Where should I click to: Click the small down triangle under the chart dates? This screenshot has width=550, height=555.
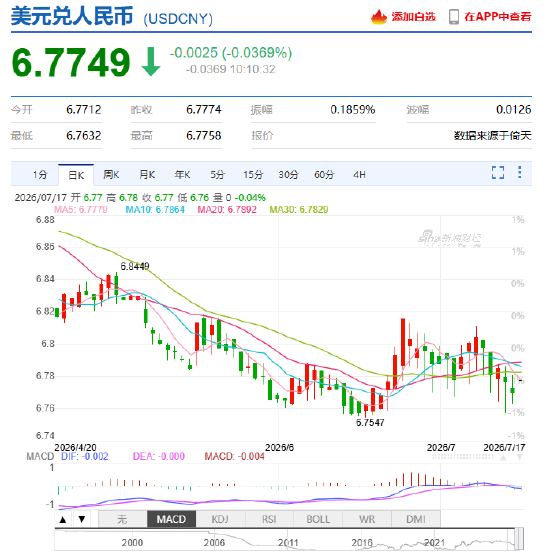[519, 457]
